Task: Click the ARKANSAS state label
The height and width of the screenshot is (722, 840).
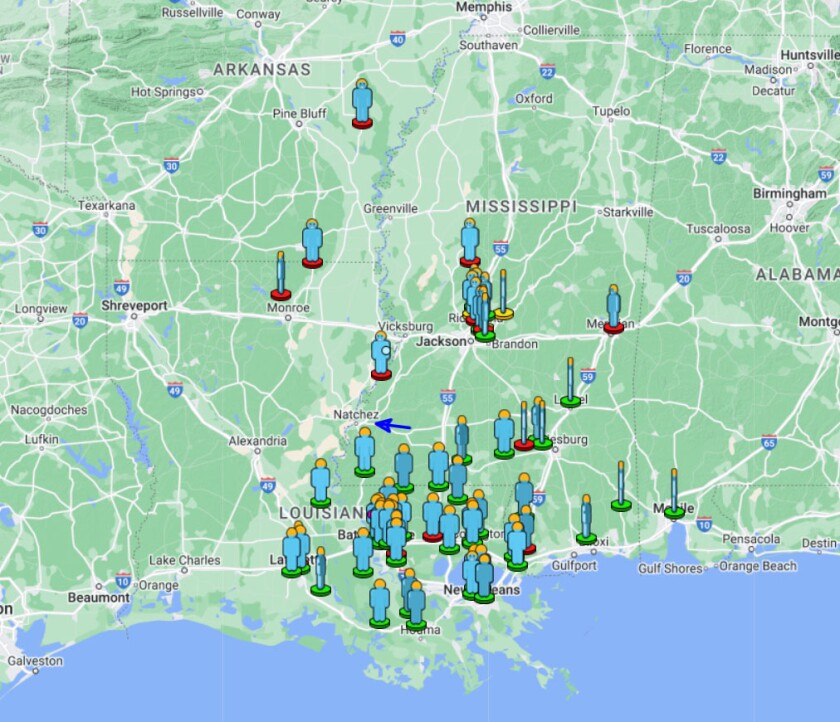Action: pos(262,70)
